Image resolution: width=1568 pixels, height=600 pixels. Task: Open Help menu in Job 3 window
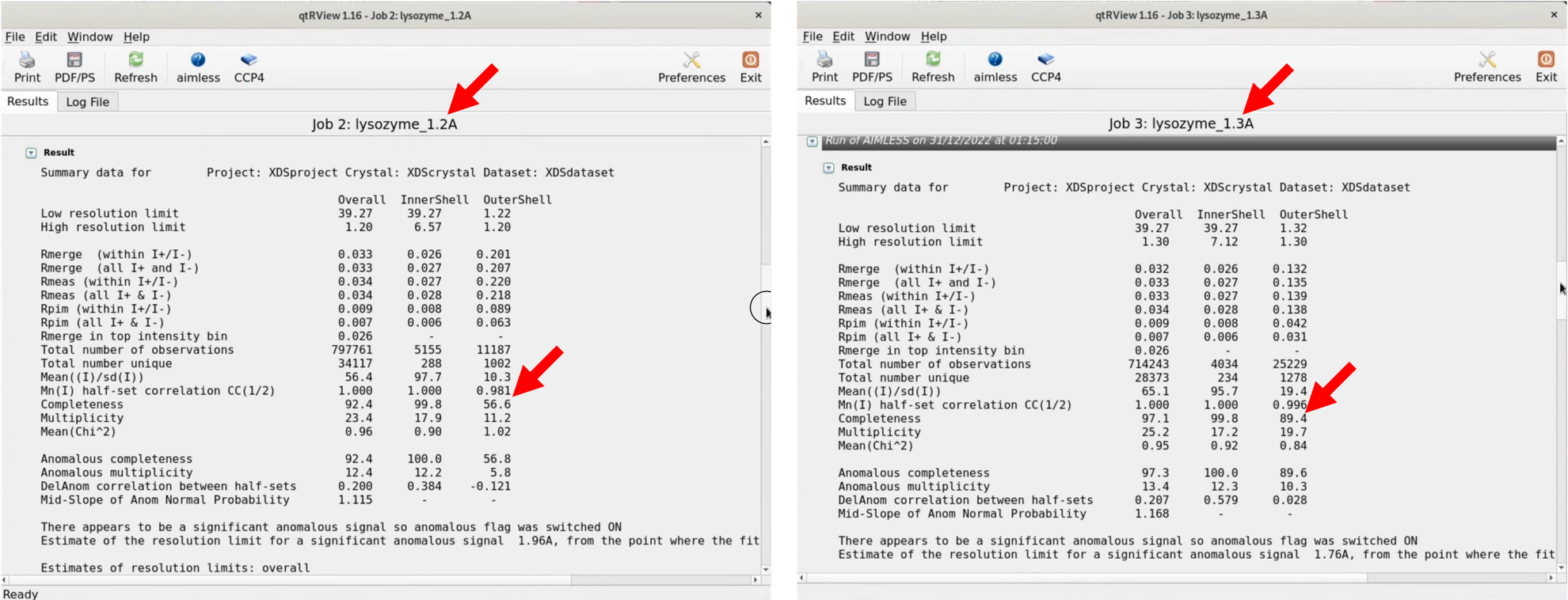tap(934, 36)
